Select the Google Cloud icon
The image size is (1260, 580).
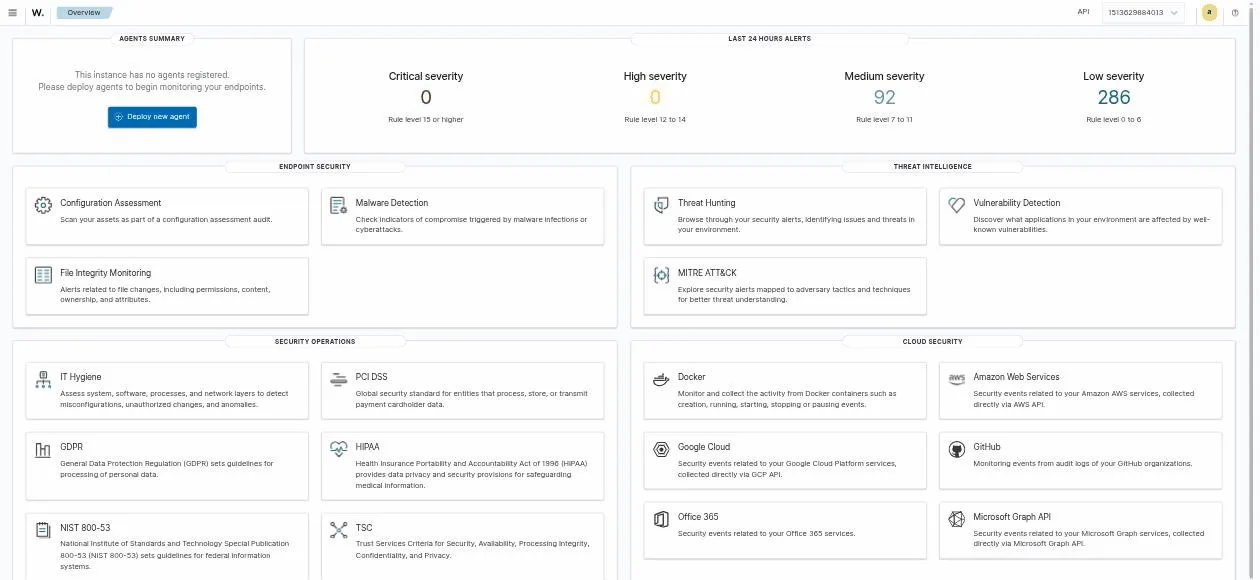click(x=661, y=449)
